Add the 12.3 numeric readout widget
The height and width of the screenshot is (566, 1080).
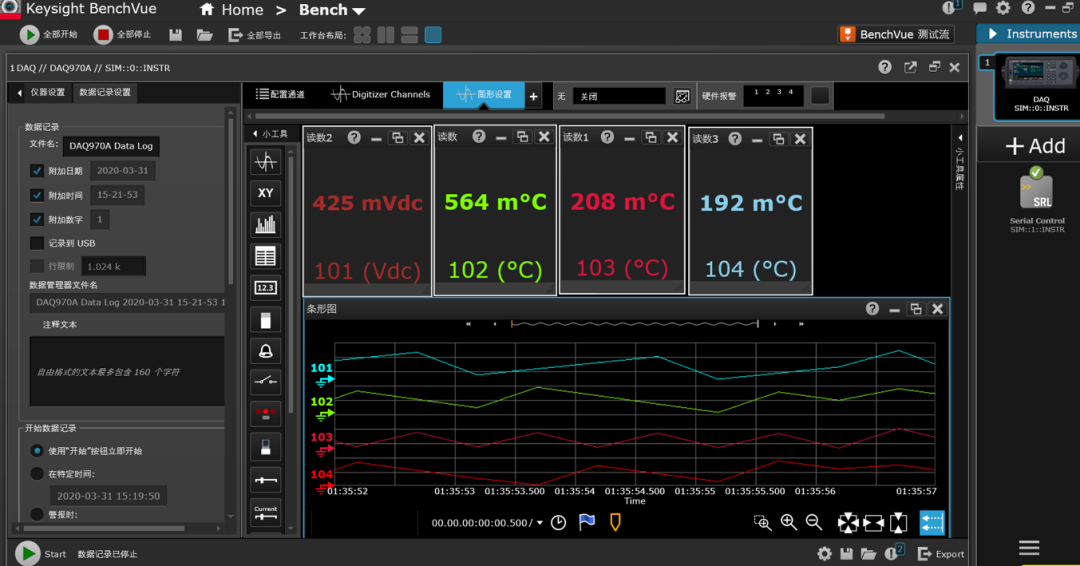tap(265, 288)
